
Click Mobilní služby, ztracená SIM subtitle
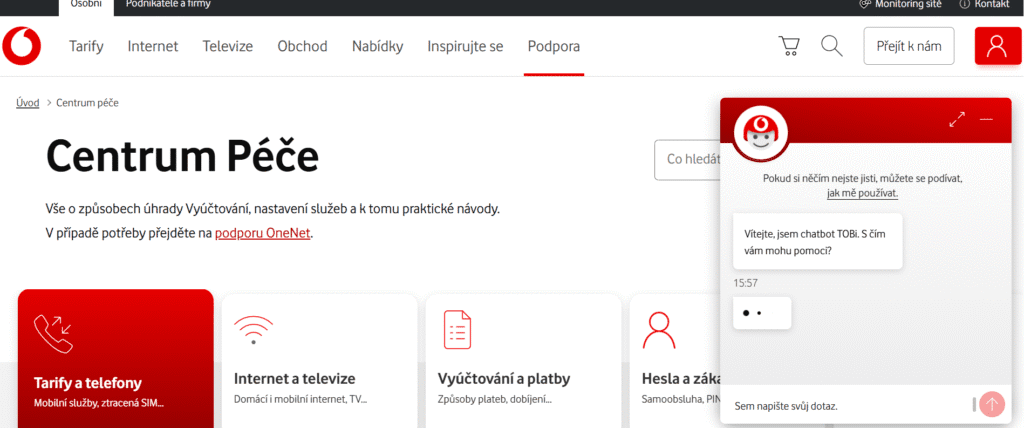tap(99, 402)
